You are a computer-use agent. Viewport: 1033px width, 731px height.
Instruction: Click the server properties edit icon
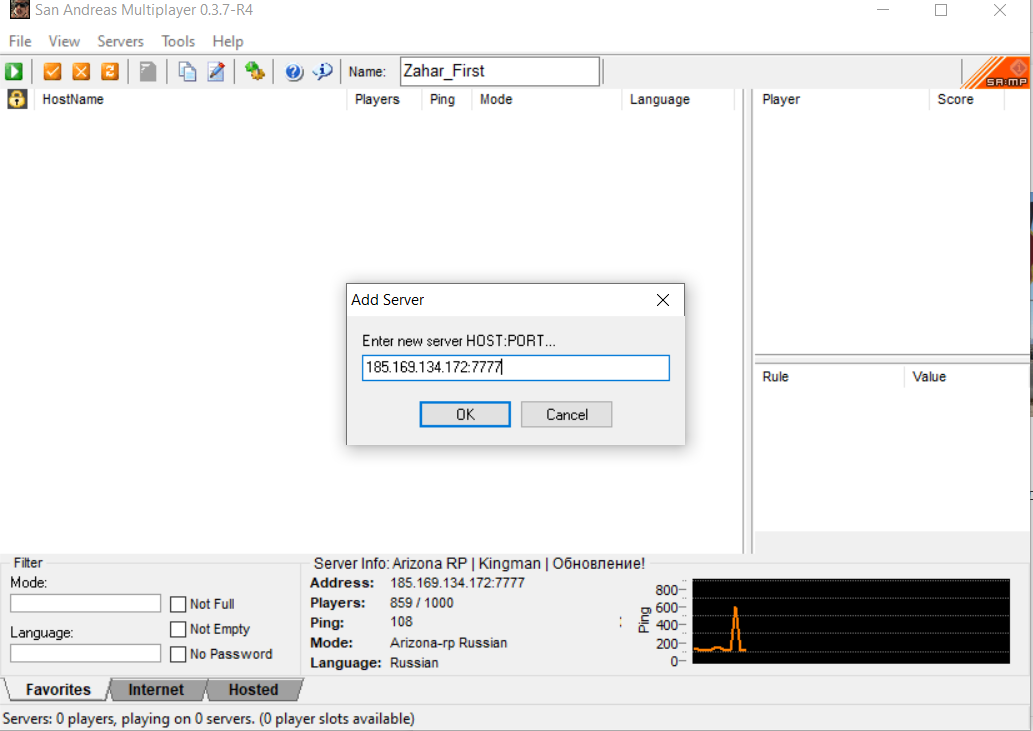click(x=216, y=71)
